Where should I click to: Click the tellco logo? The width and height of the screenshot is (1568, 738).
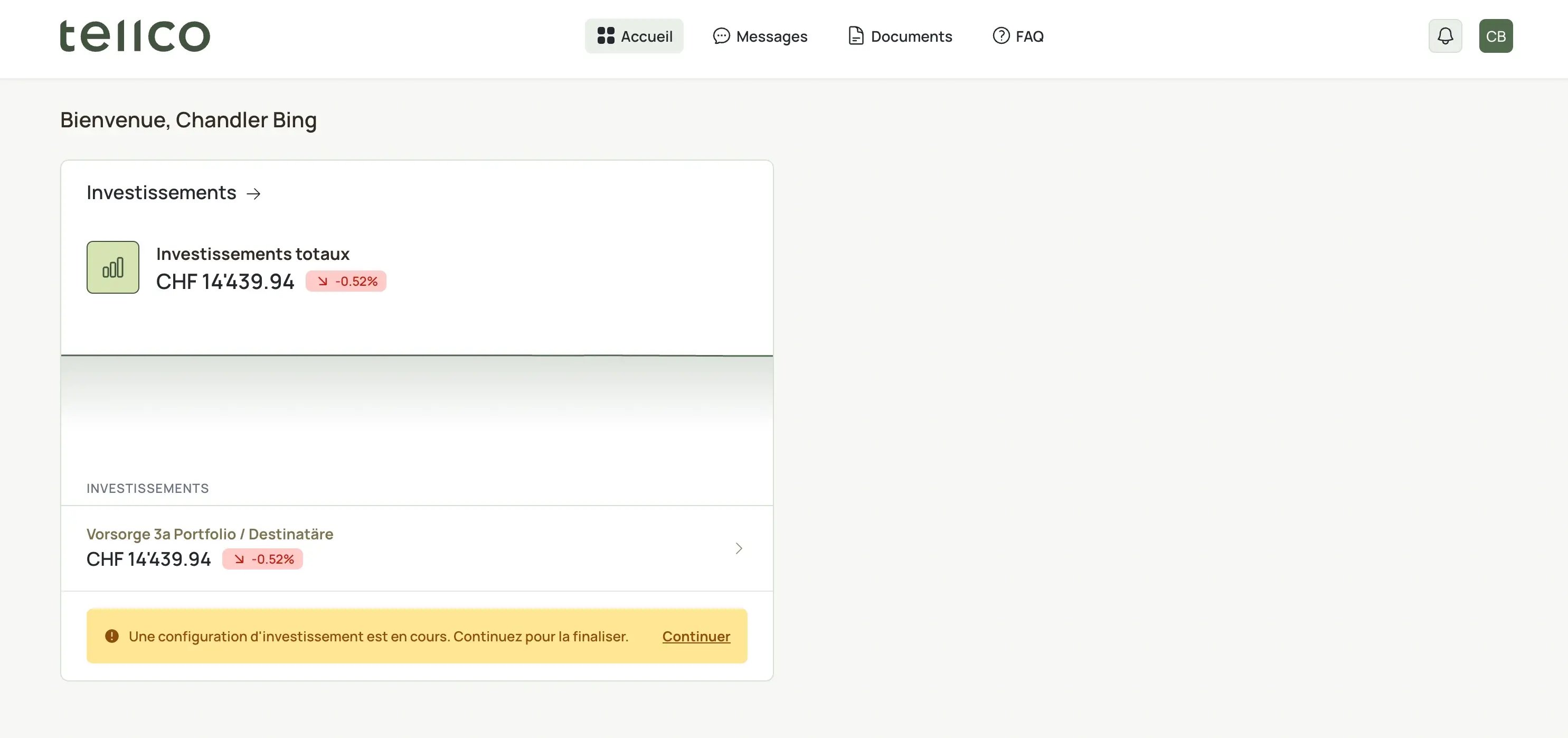135,36
